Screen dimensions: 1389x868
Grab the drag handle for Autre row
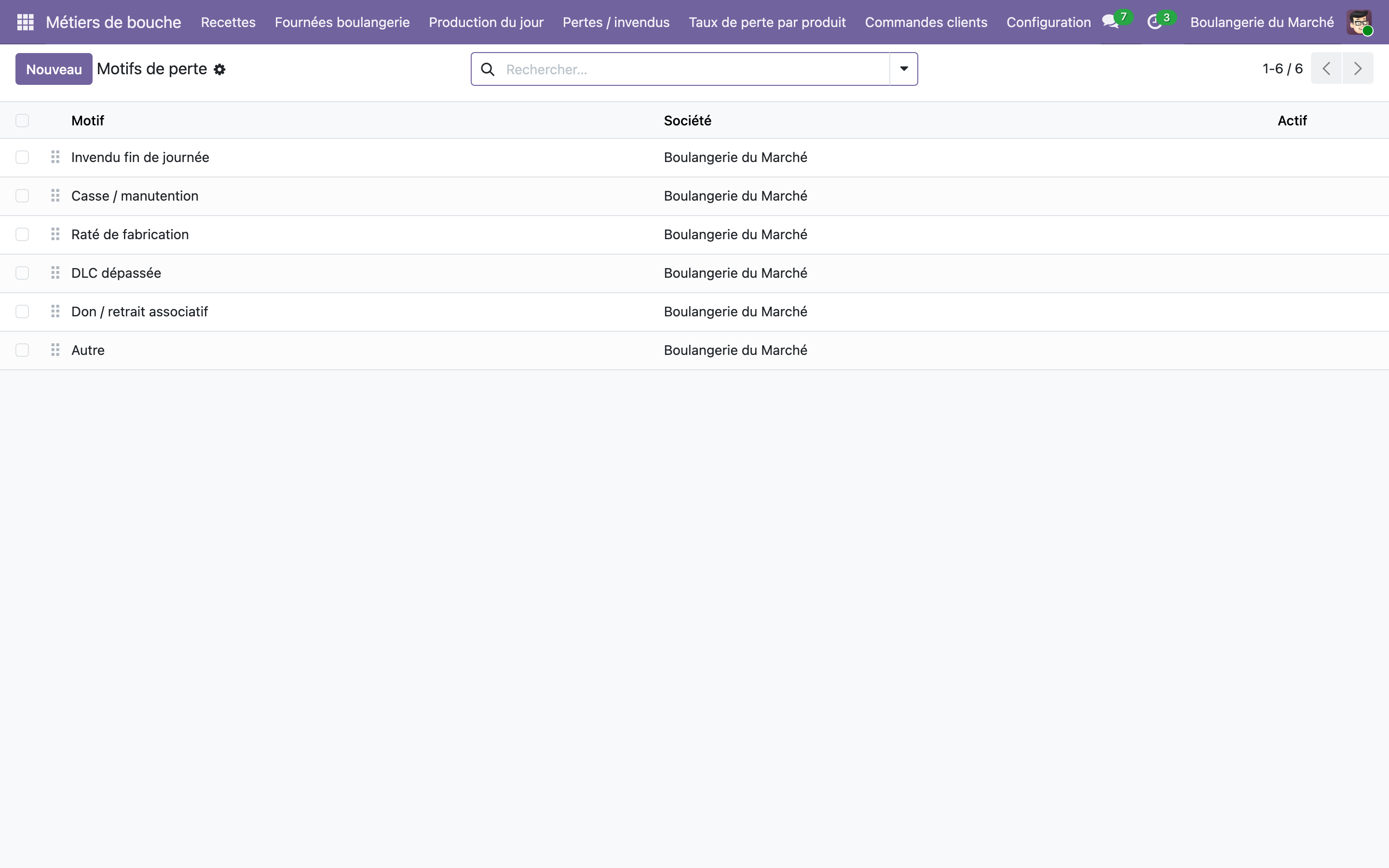pyautogui.click(x=55, y=350)
